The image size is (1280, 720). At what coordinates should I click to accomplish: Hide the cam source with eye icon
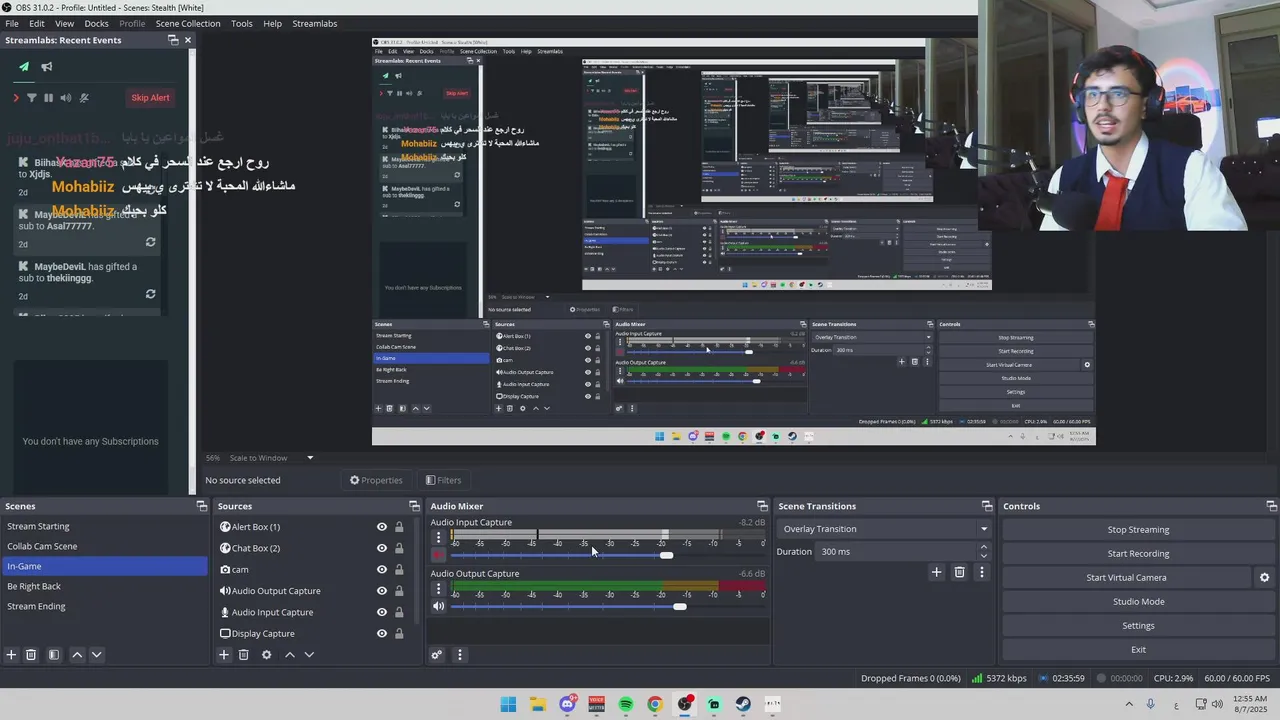(382, 569)
